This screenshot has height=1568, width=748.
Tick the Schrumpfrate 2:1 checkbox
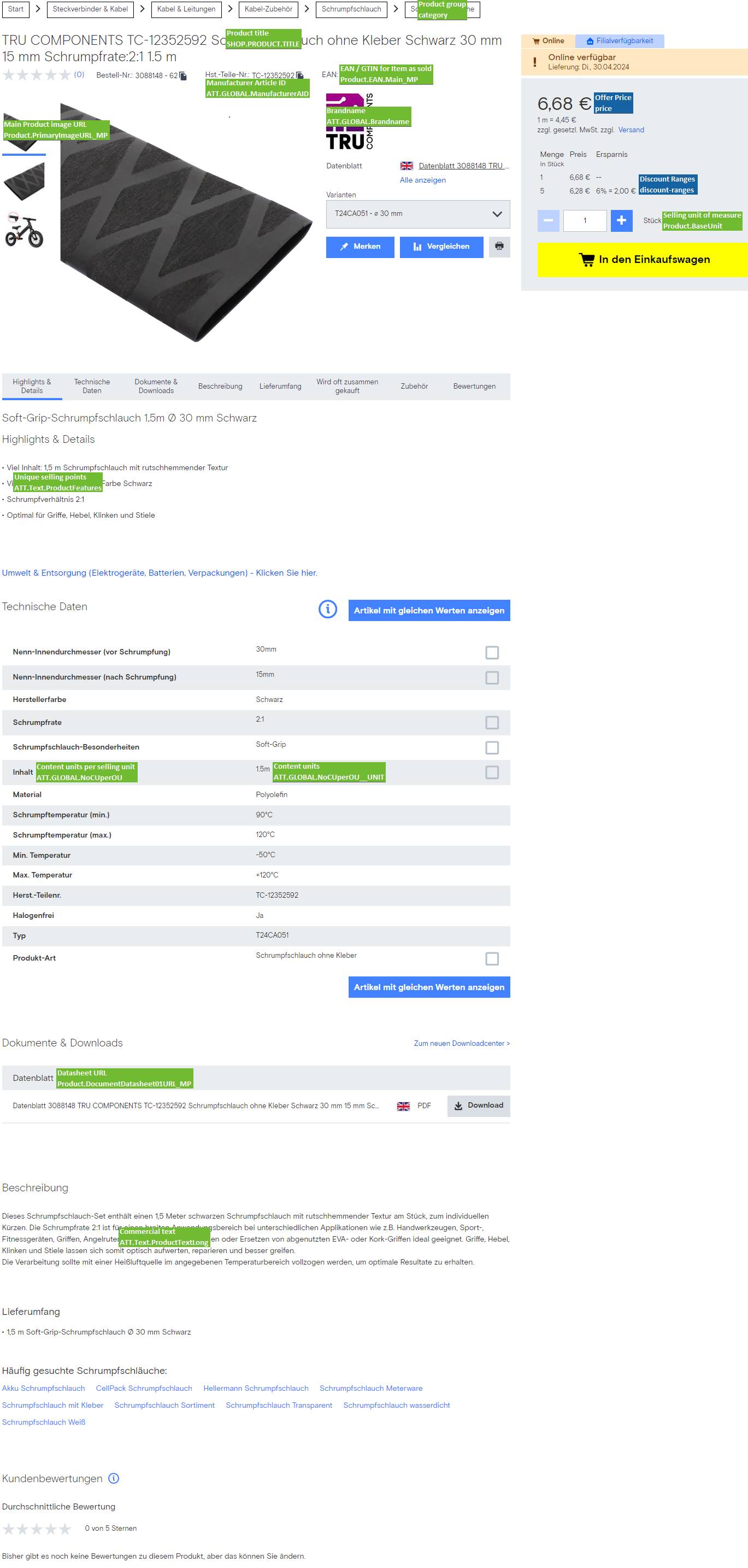point(492,723)
